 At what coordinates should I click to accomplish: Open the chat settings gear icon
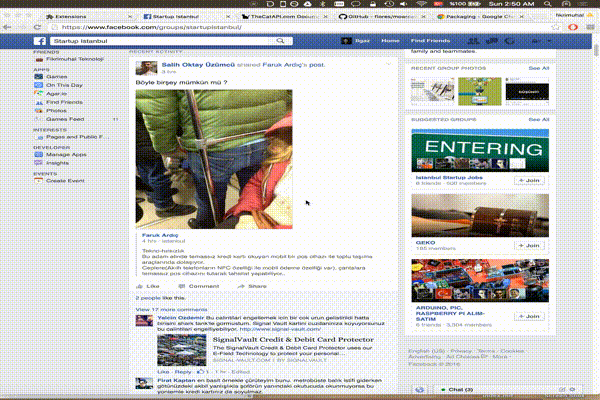pyautogui.click(x=572, y=389)
